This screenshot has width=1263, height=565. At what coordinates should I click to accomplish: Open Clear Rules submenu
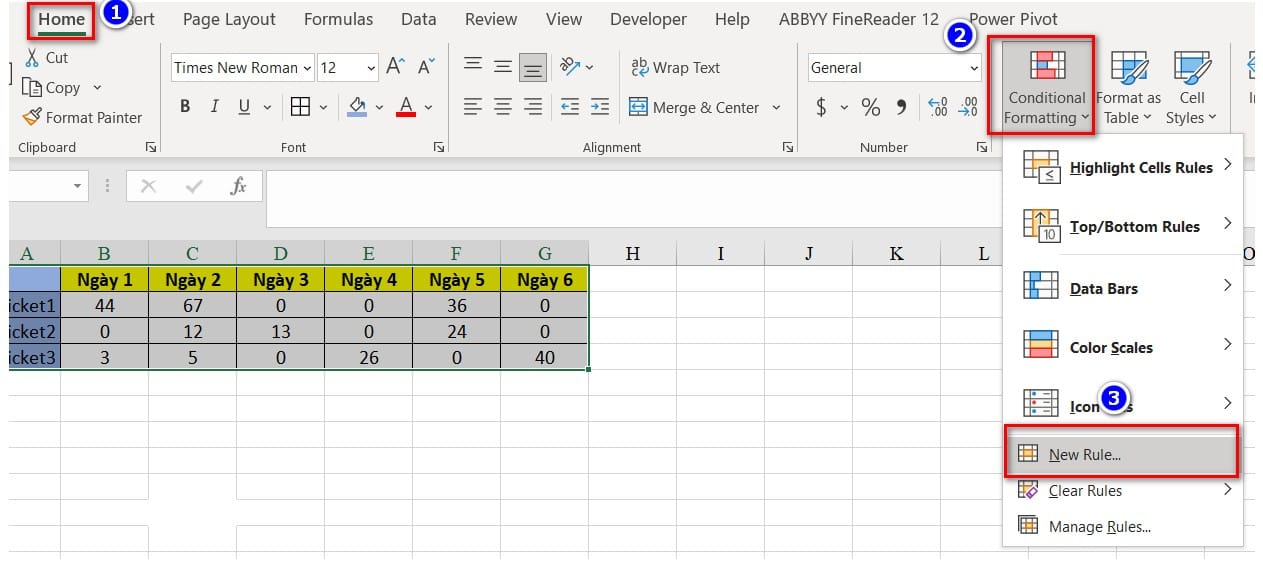point(1122,490)
